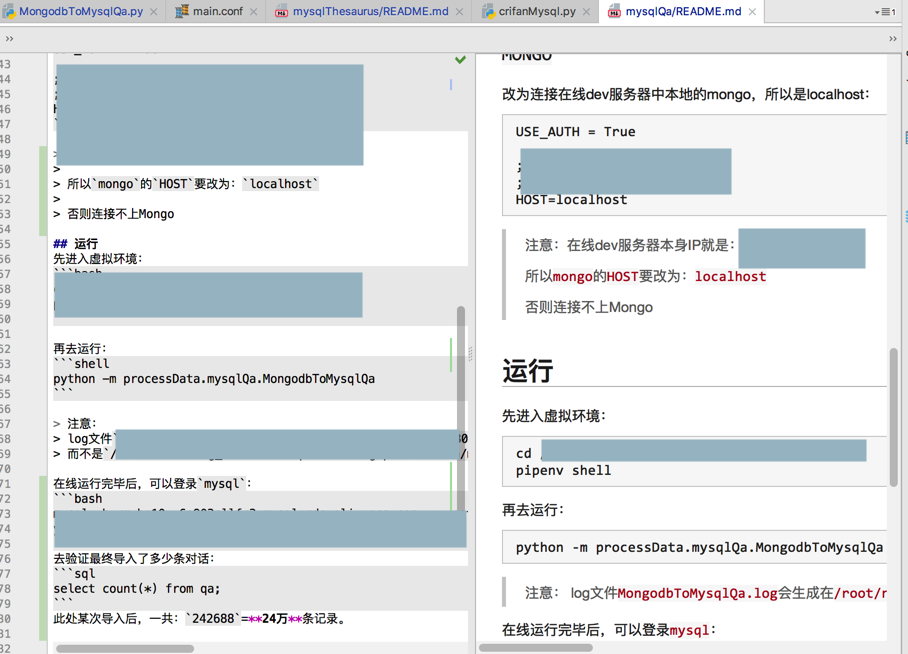Viewport: 908px width, 654px height.
Task: Click the '242688' record count text
Action: tap(213, 619)
